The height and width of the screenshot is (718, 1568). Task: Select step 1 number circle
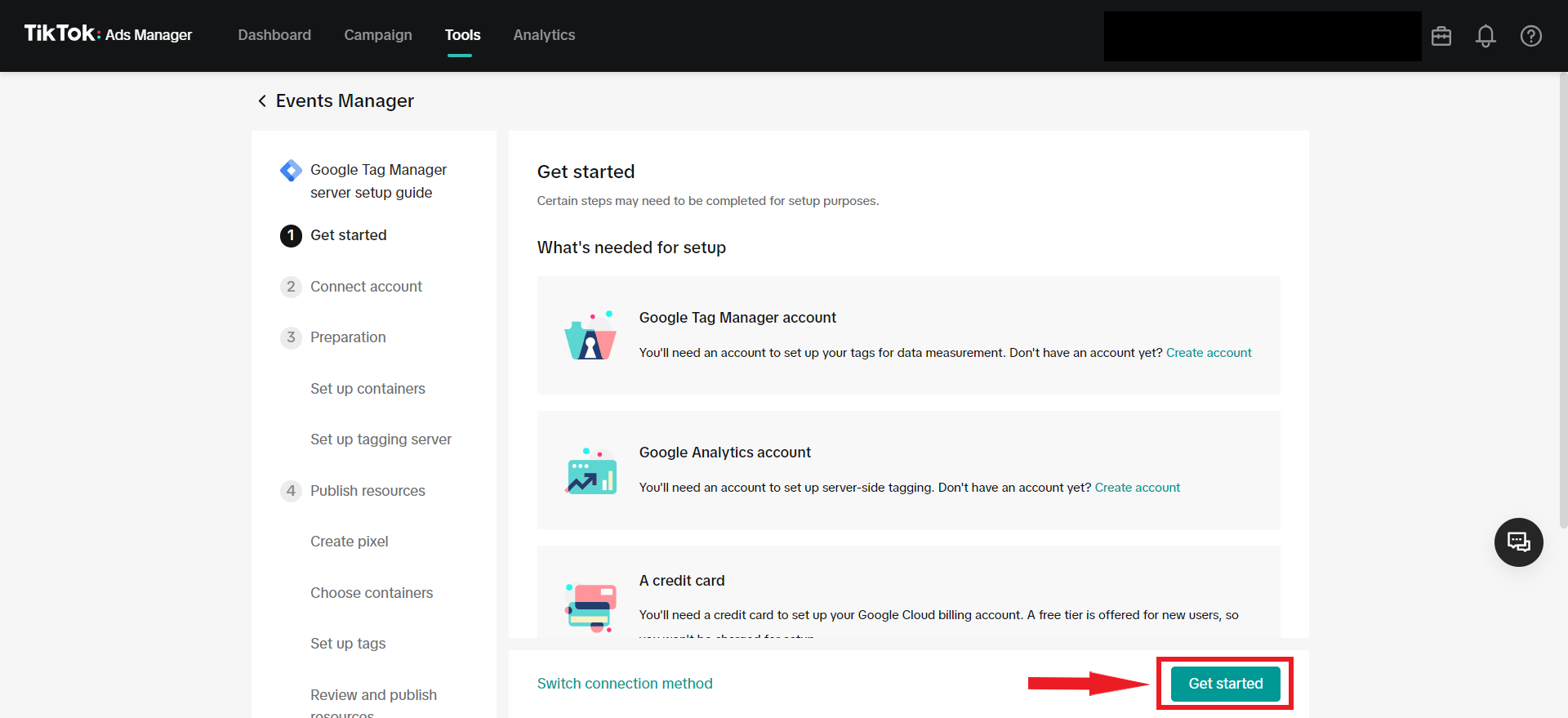[291, 235]
